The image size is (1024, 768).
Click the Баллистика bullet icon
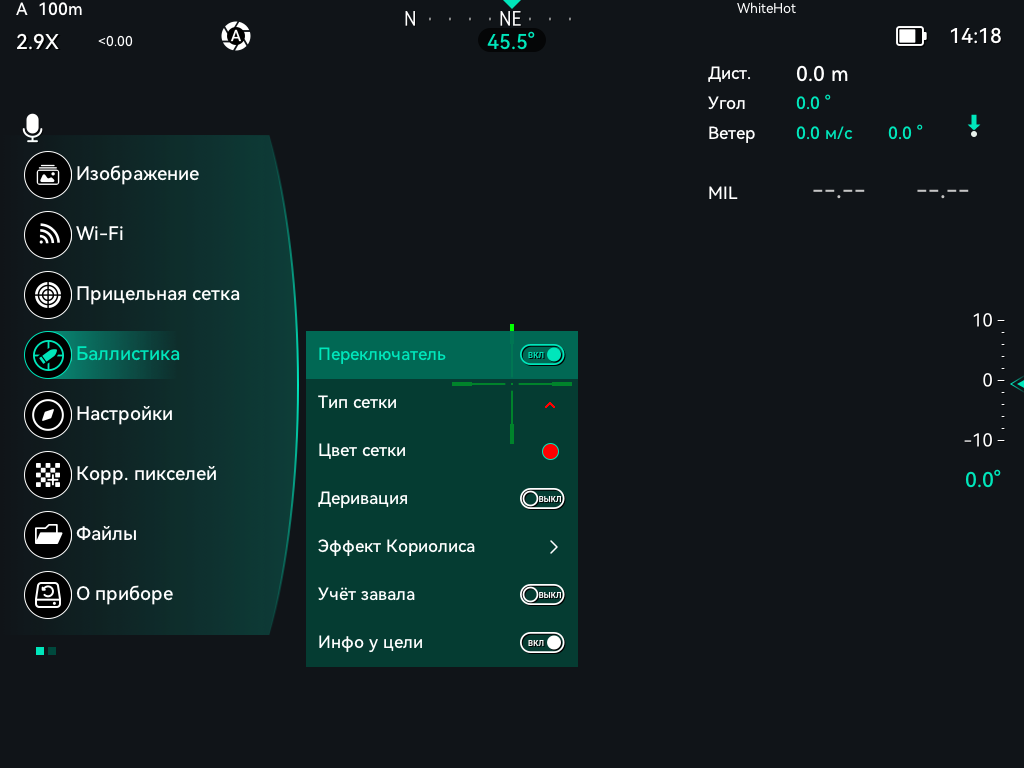(x=48, y=355)
